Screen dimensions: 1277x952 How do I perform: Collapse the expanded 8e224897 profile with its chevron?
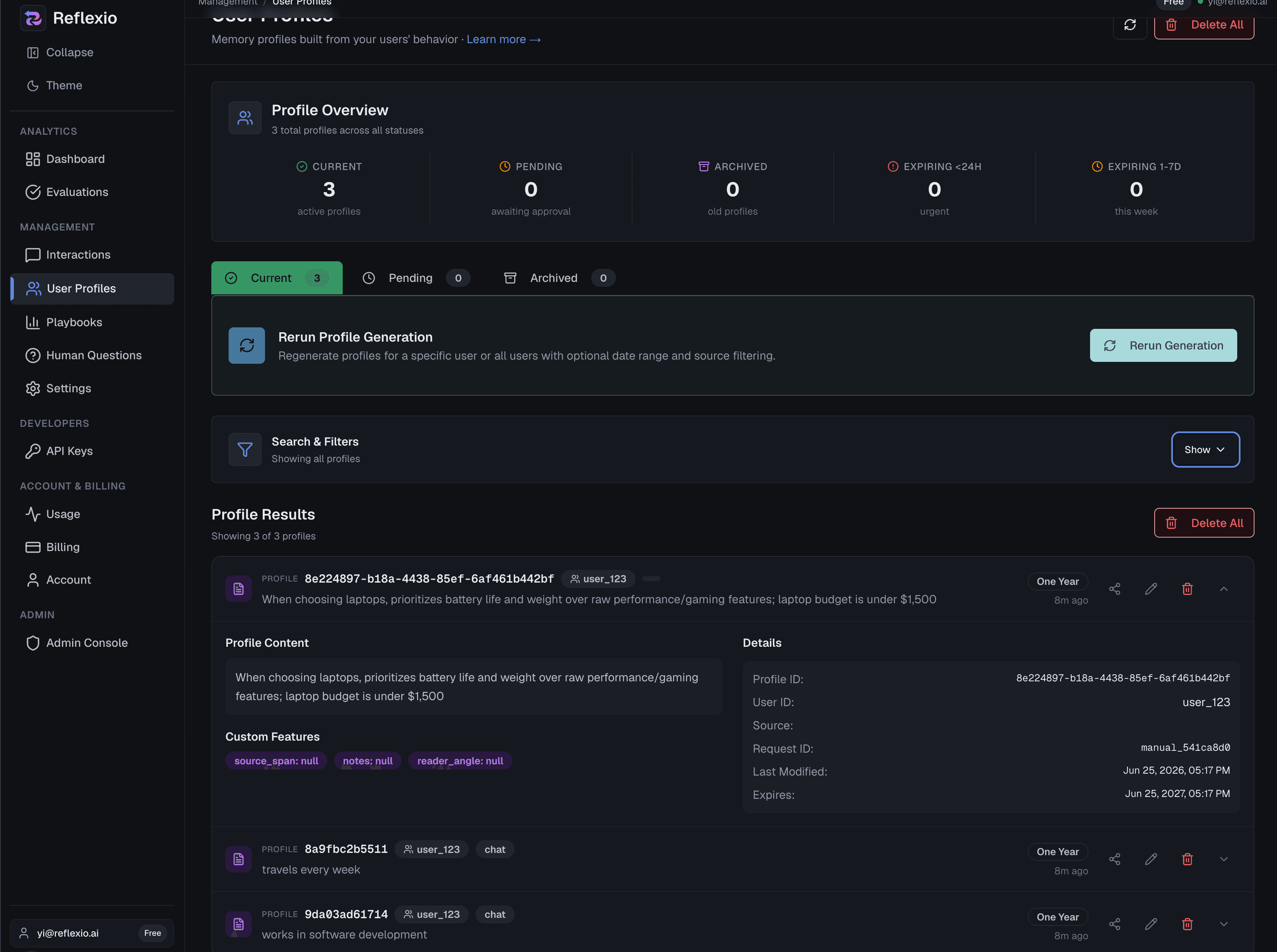click(x=1223, y=588)
